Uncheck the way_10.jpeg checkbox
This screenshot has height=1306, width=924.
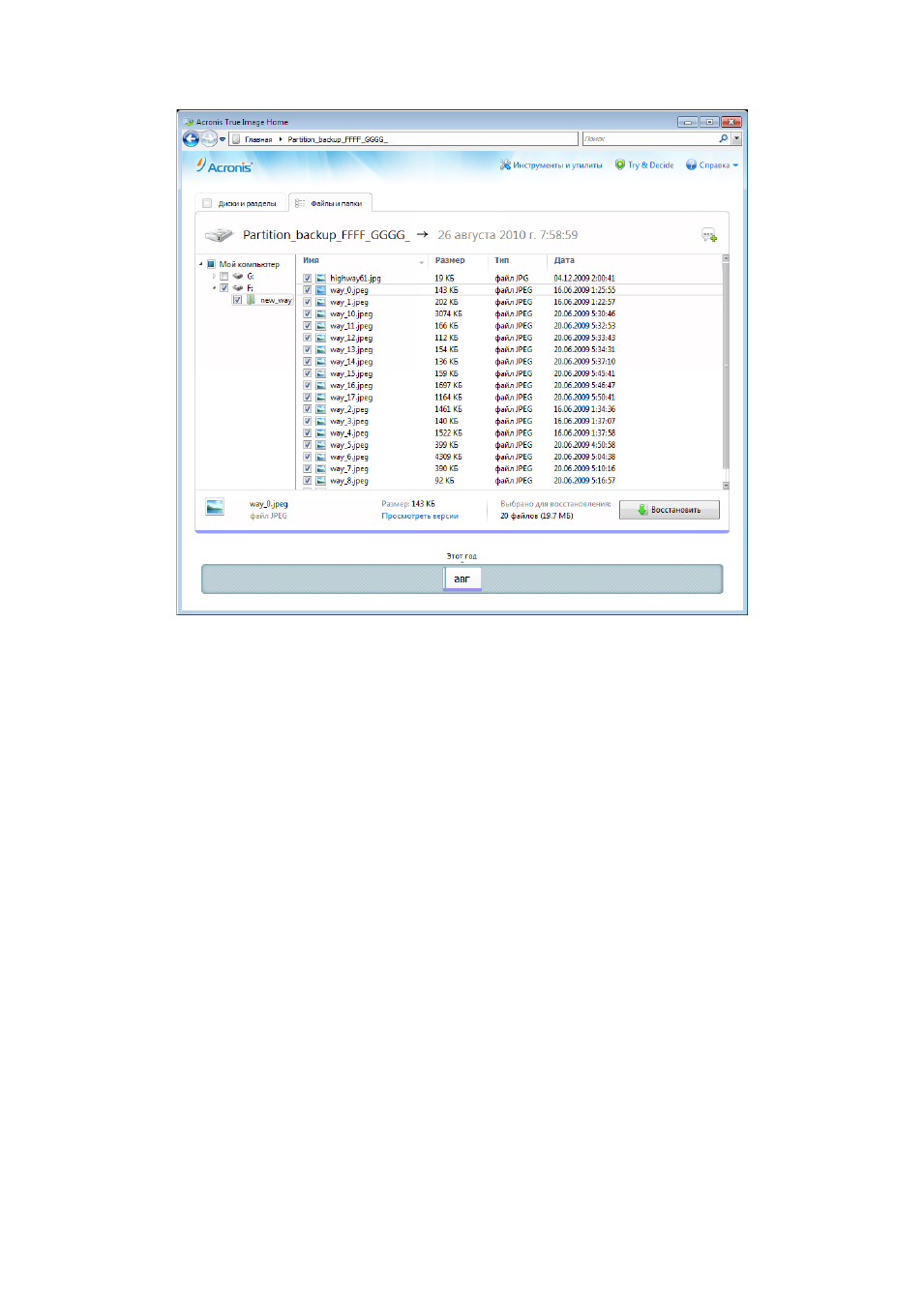[308, 314]
